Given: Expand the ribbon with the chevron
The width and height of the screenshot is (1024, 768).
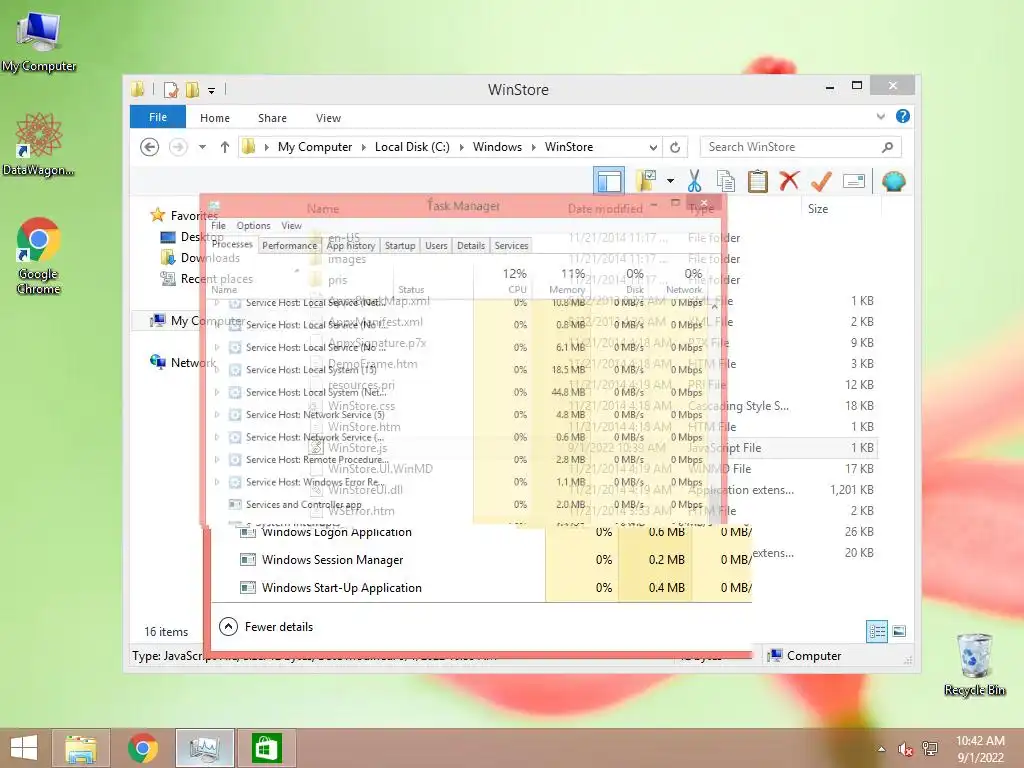Looking at the screenshot, I should pos(880,116).
